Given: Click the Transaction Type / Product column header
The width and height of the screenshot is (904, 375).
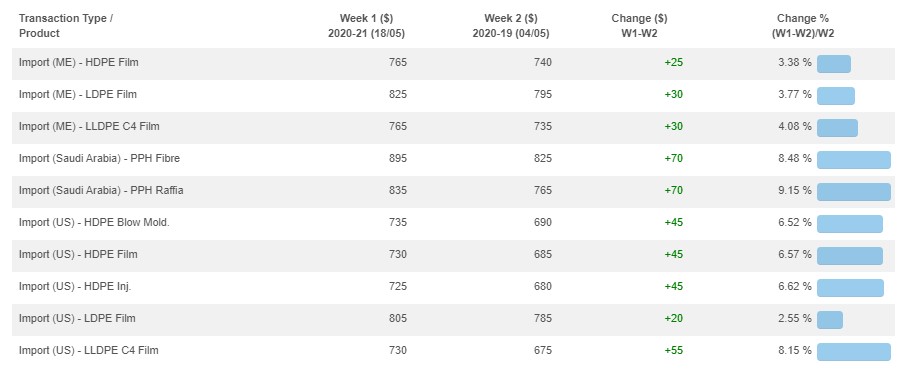Looking at the screenshot, I should pos(66,26).
